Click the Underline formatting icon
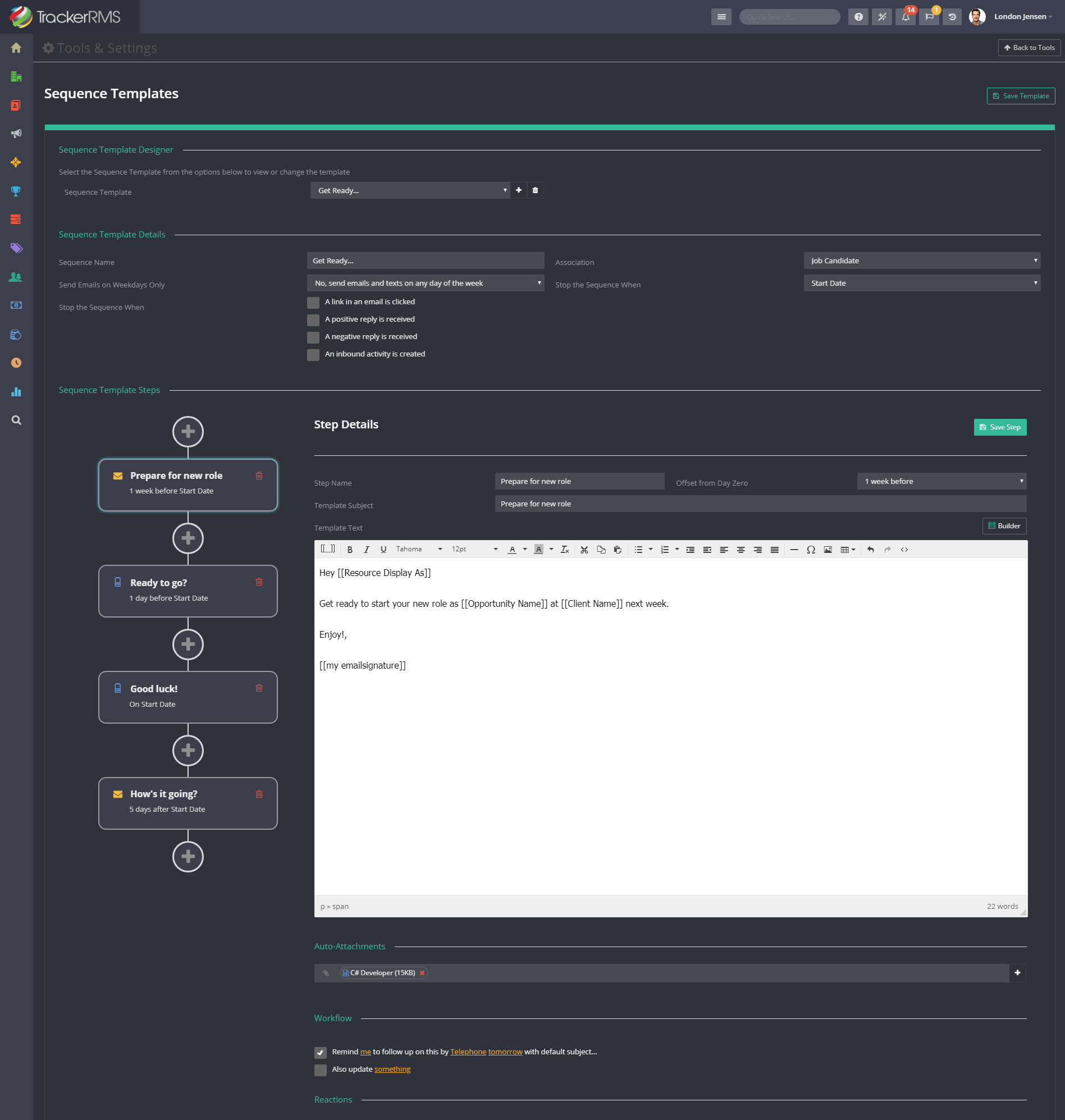The image size is (1065, 1120). tap(383, 549)
